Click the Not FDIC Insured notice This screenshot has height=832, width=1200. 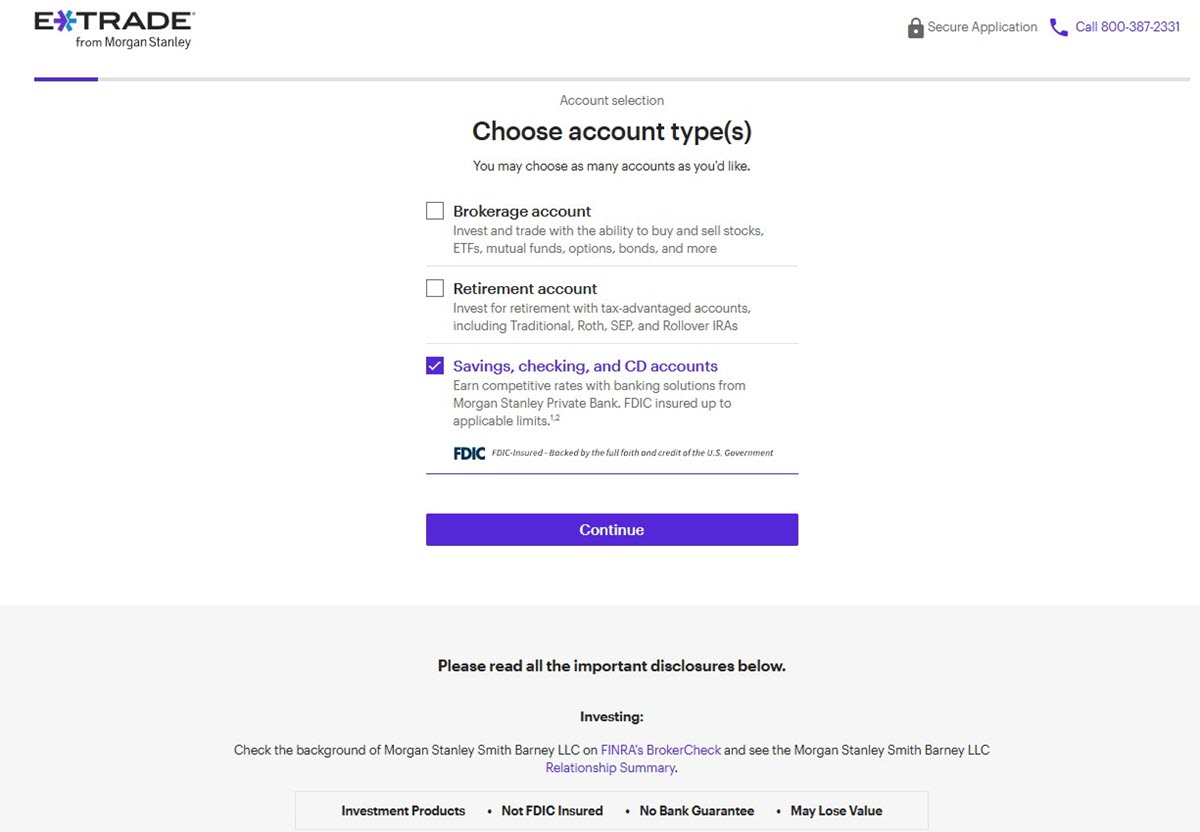point(552,811)
